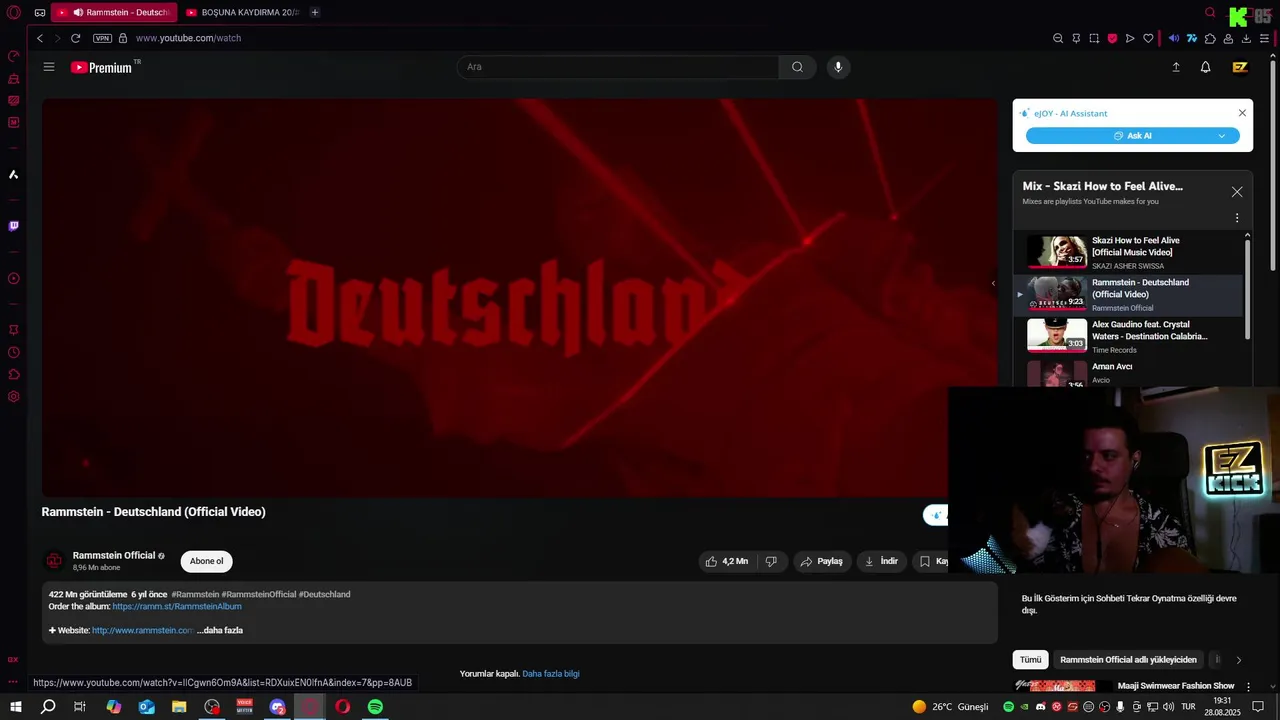Open Opera profile account icon
This screenshot has width=1280, height=720.
pyautogui.click(x=1228, y=38)
